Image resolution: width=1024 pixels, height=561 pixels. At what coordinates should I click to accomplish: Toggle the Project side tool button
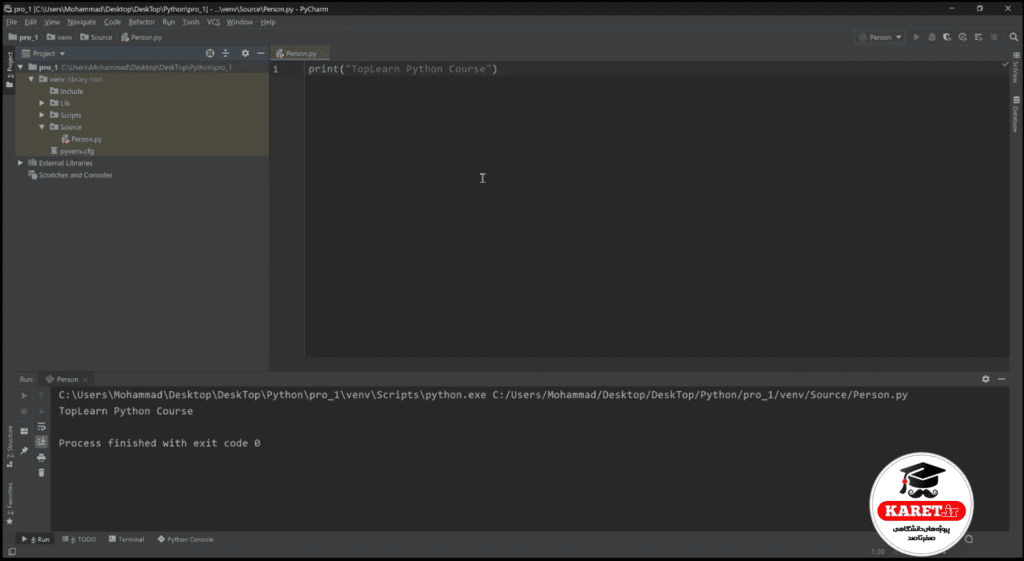pos(9,69)
